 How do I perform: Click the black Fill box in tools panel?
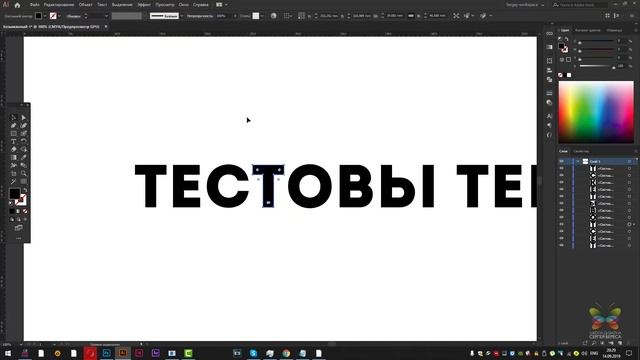coord(15,193)
